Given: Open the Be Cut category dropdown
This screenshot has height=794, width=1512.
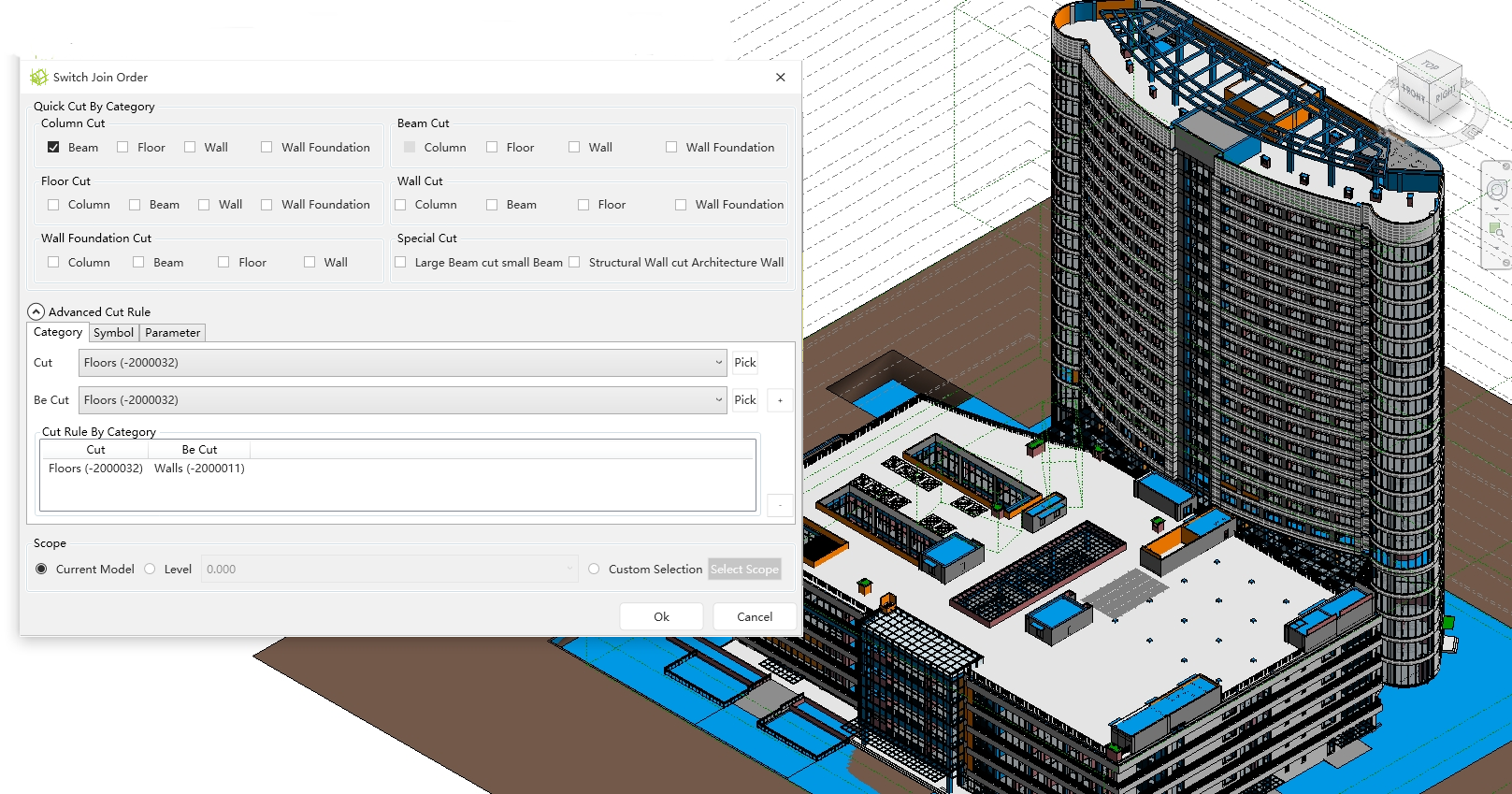Looking at the screenshot, I should (718, 400).
